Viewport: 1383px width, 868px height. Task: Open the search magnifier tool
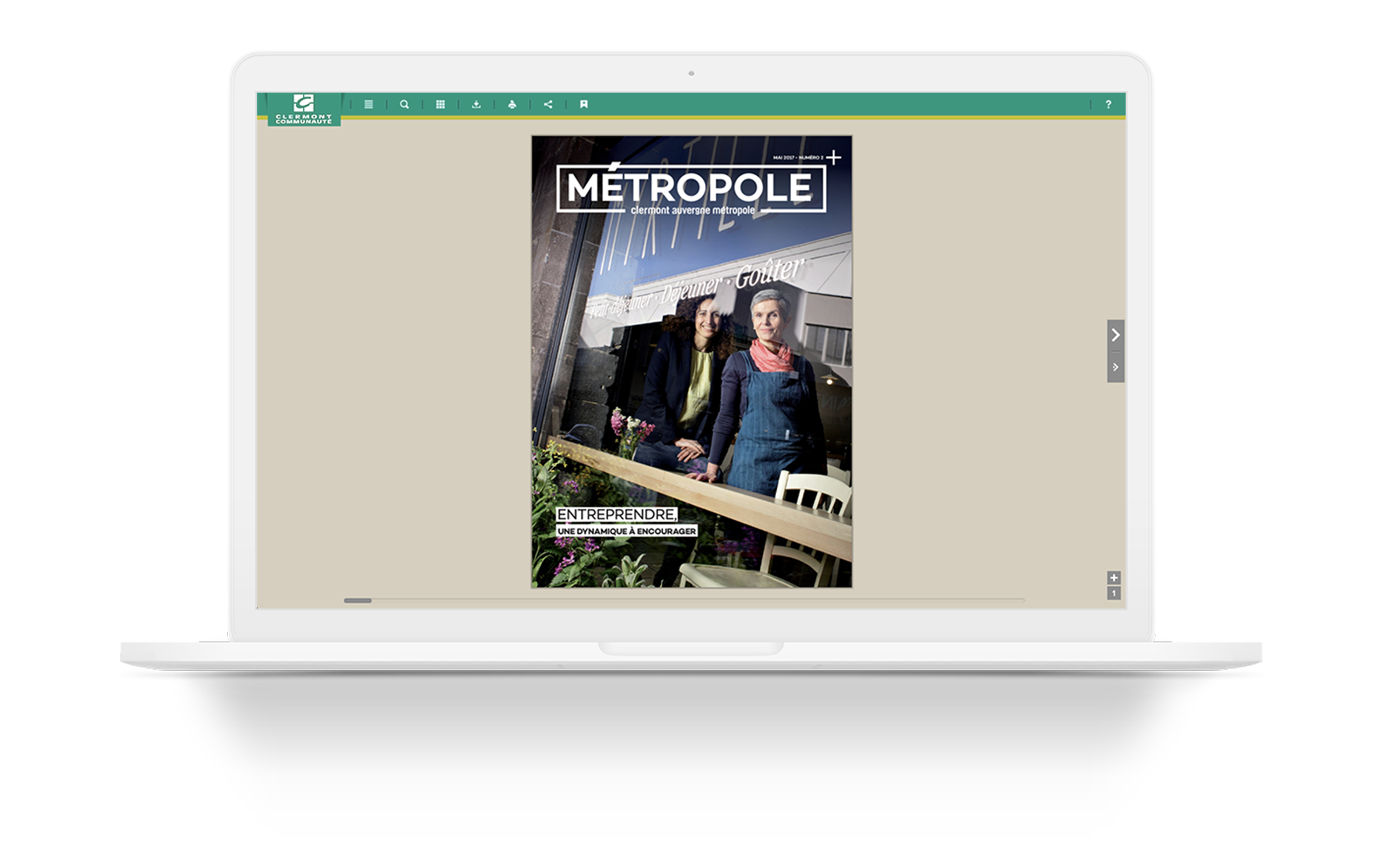coord(404,105)
